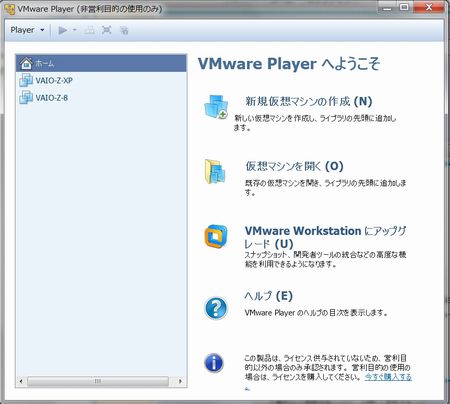Select the ホーム item in the library
Viewport: 450px width, 404px height.
(101, 63)
